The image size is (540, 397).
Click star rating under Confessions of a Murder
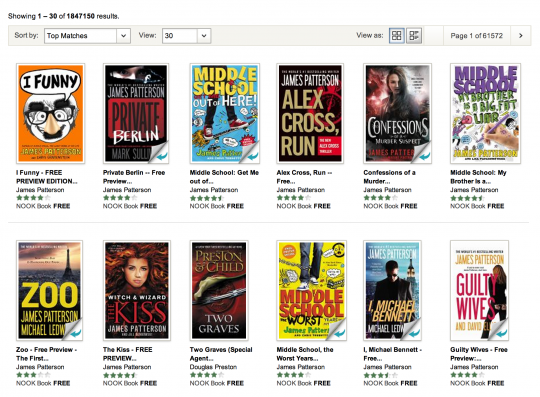point(381,198)
